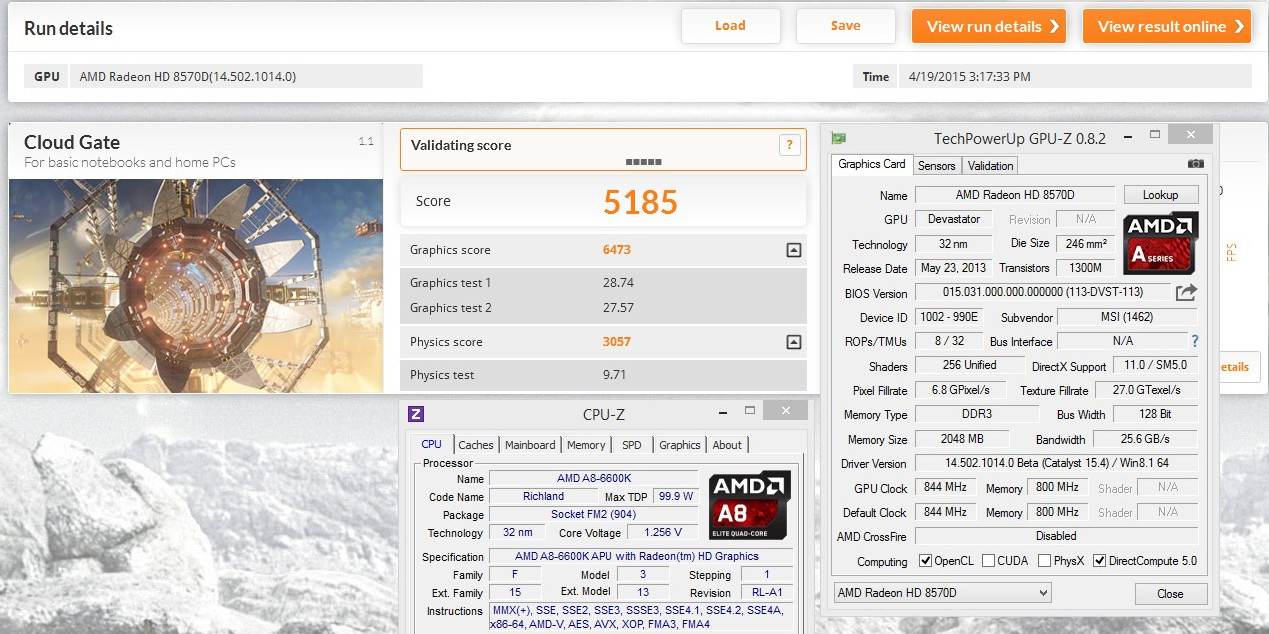Screen dimensions: 1269x634
Task: Collapse the Physics score details
Action: 793,342
